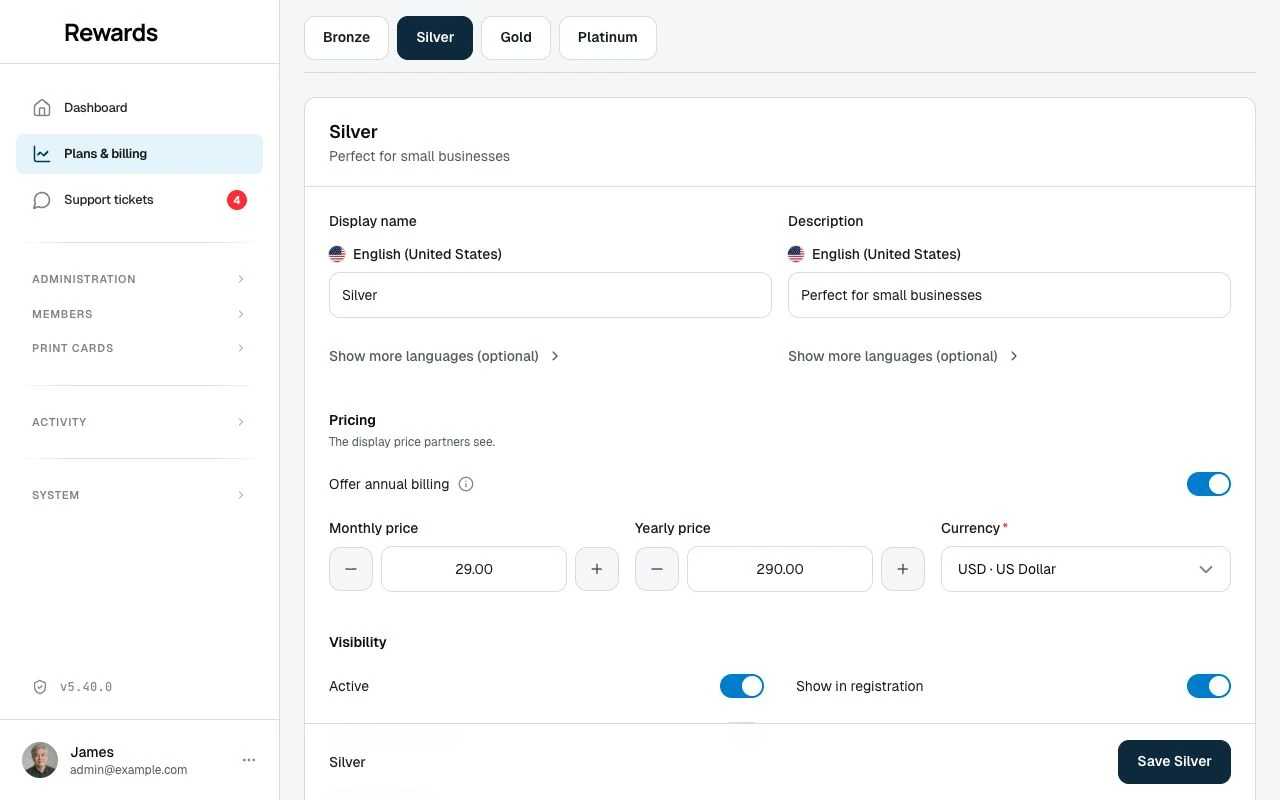Disable the Active visibility toggle
This screenshot has width=1280, height=800.
tap(742, 686)
